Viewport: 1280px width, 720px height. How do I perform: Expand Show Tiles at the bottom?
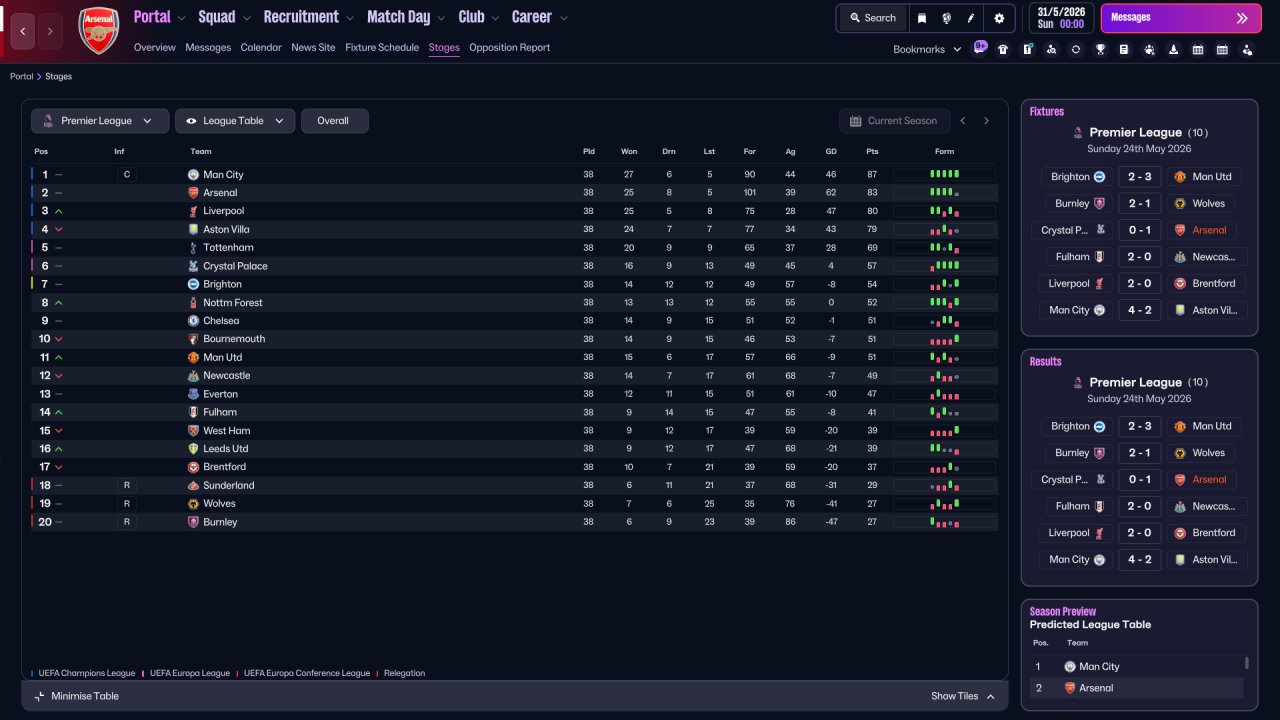(x=963, y=696)
